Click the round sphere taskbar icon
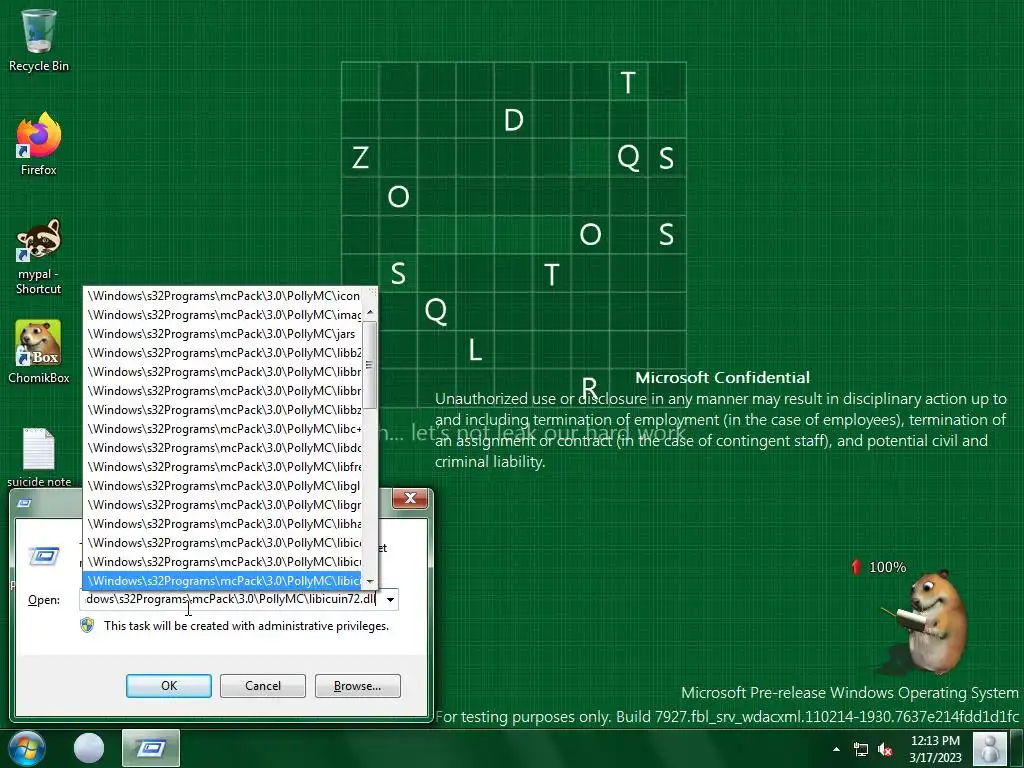The width and height of the screenshot is (1024, 768). [89, 748]
